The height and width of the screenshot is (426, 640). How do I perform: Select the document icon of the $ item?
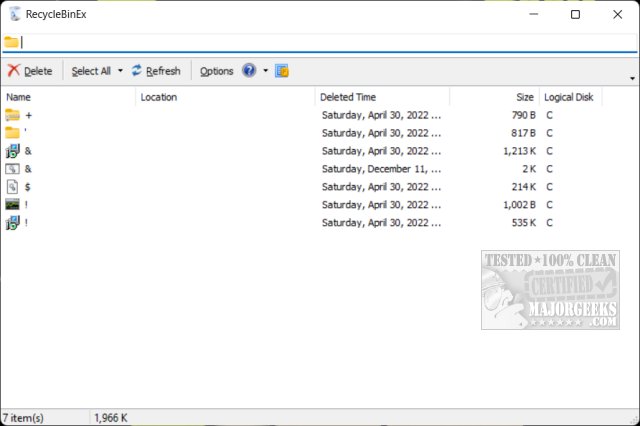[12, 187]
